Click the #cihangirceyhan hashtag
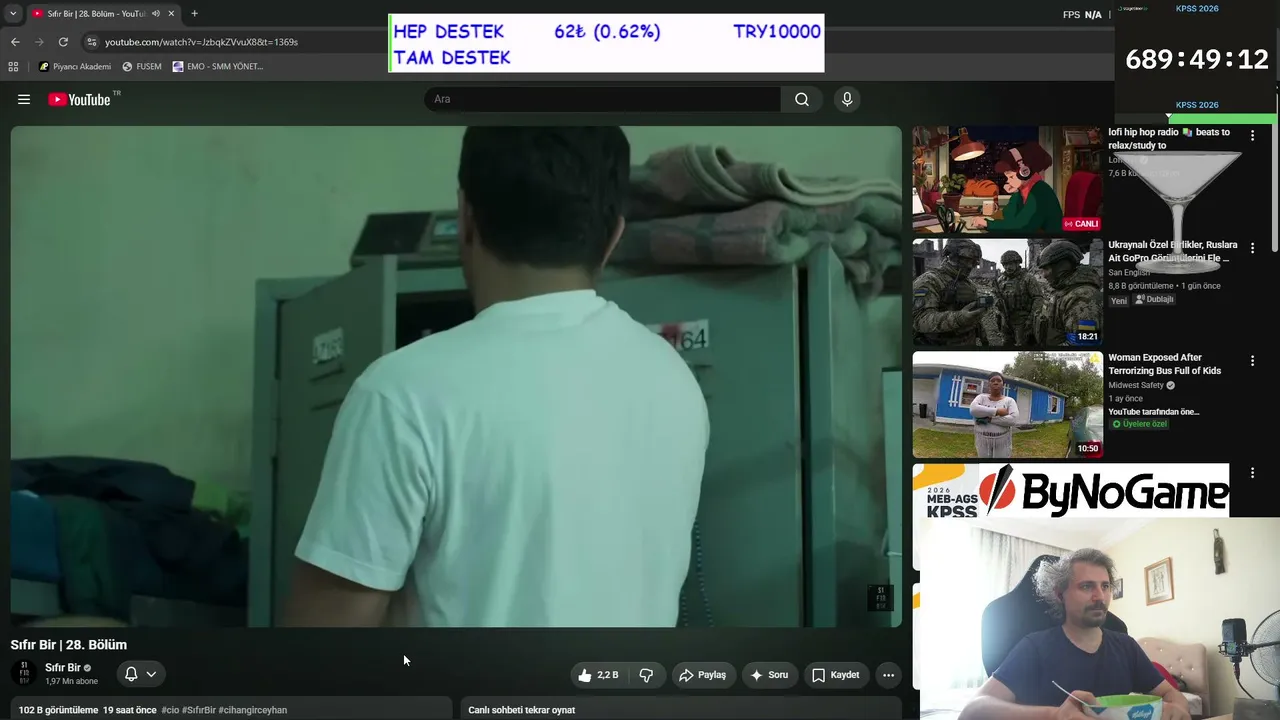This screenshot has width=1280, height=720. 253,710
